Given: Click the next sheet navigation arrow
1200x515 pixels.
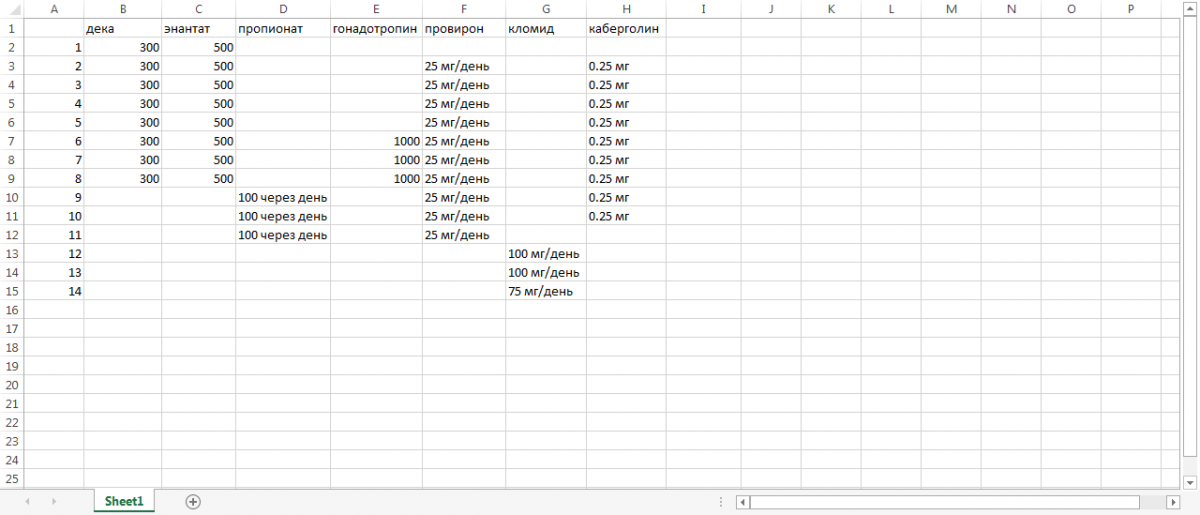Looking at the screenshot, I should click(x=53, y=501).
